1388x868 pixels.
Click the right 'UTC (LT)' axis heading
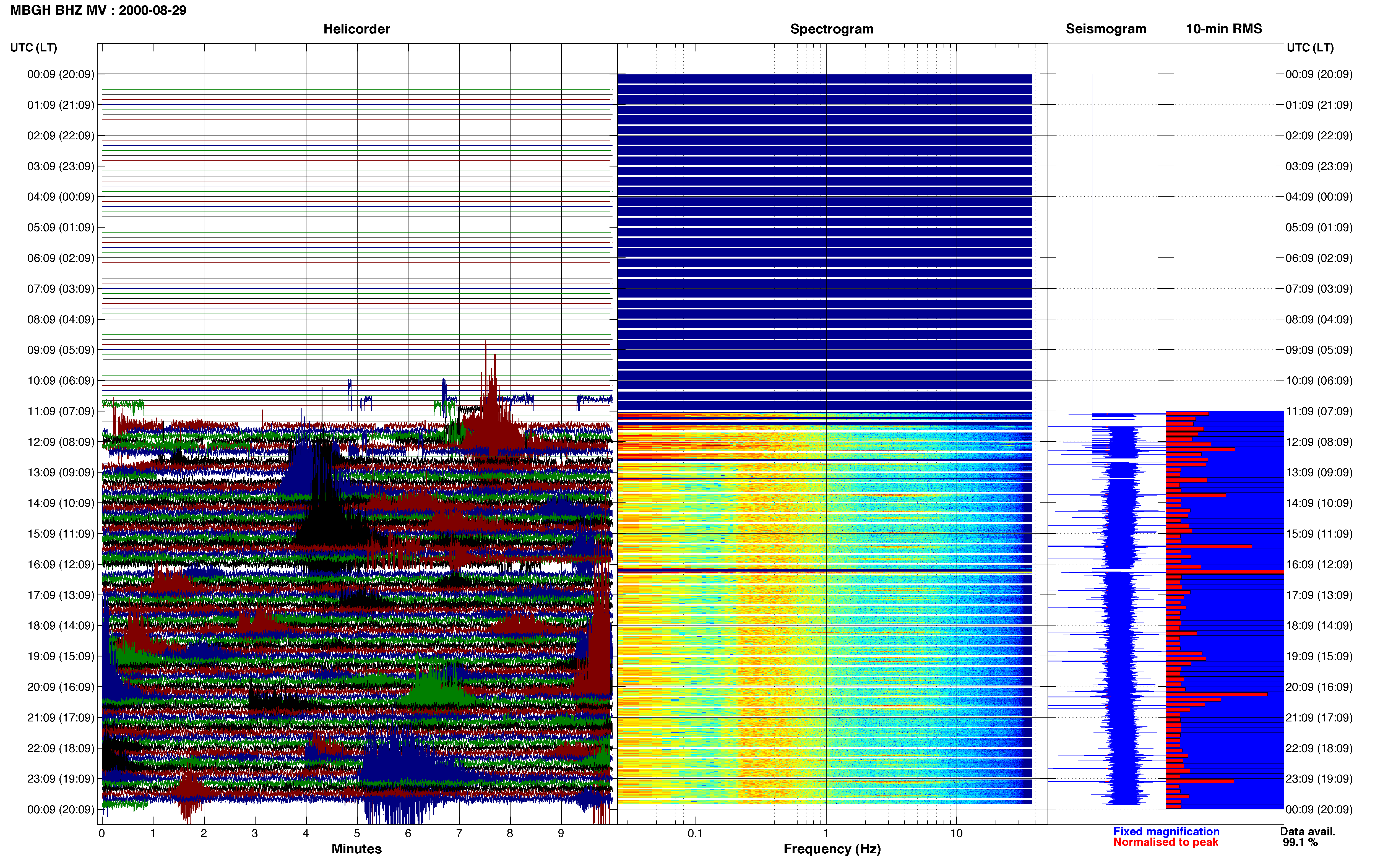(1310, 48)
